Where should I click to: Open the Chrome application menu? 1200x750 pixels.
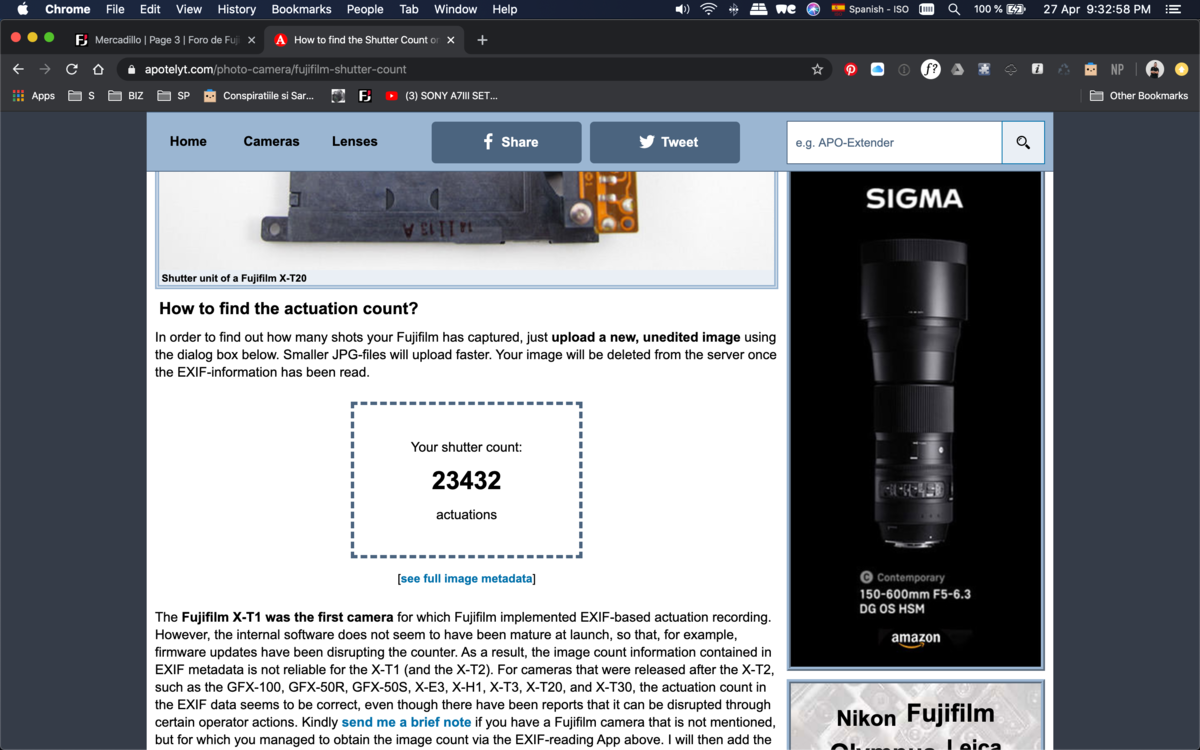click(x=67, y=9)
